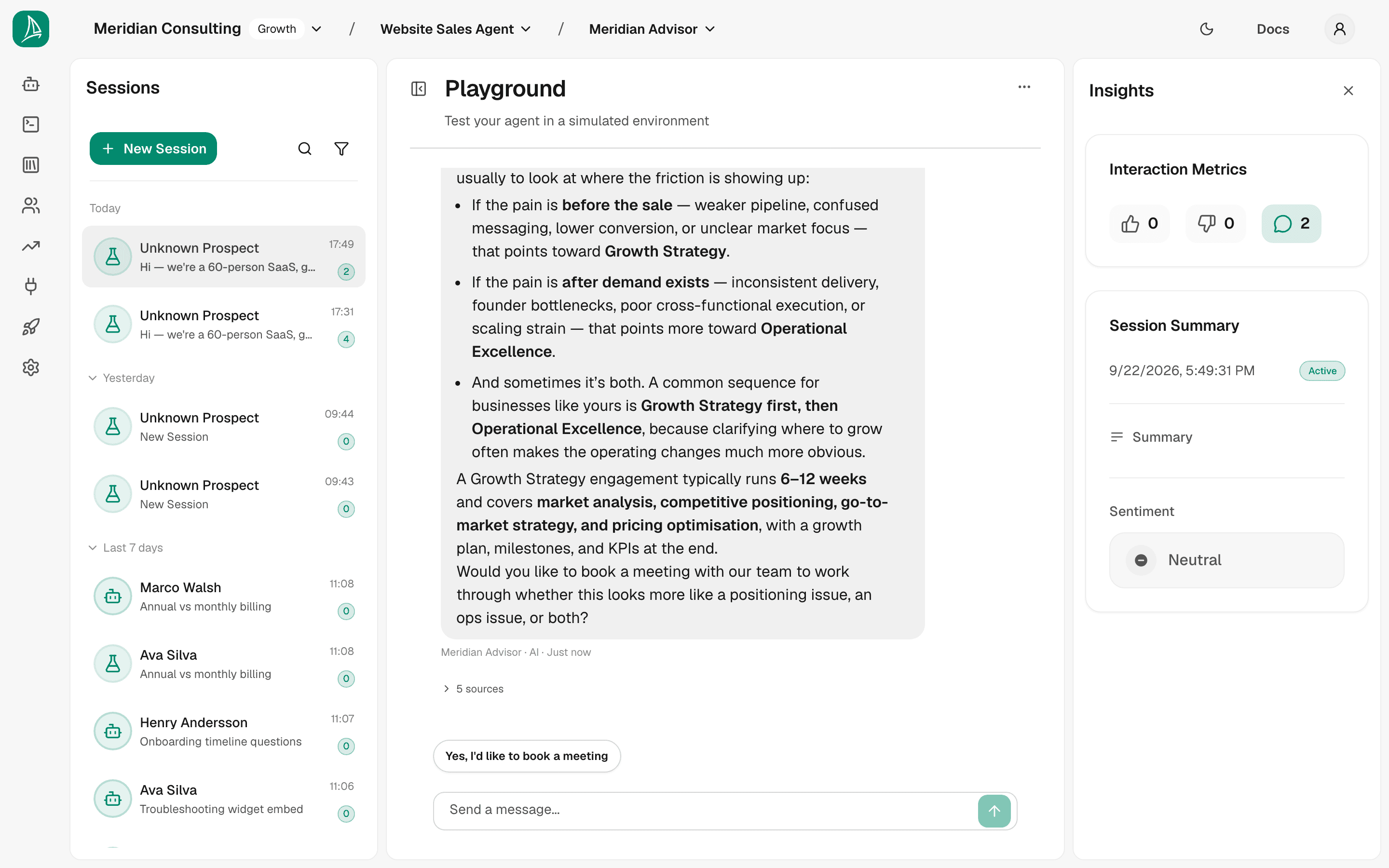Open the contacts people sidebar icon
This screenshot has width=1389, height=868.
[31, 205]
